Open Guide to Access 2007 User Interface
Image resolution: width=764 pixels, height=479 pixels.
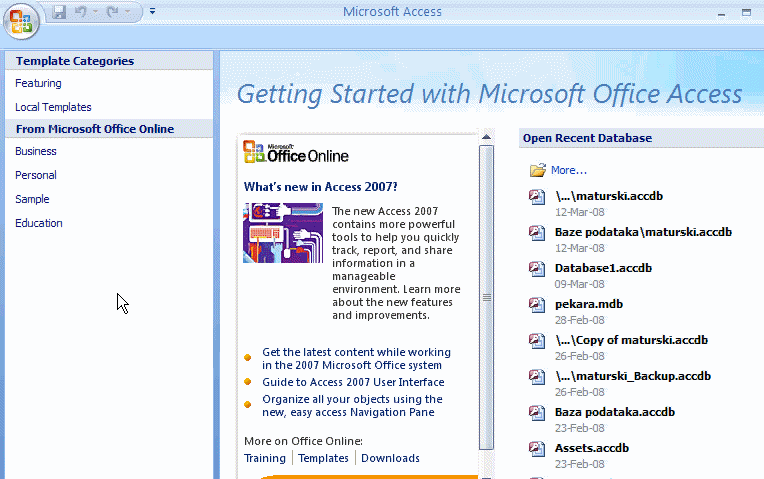tap(353, 383)
